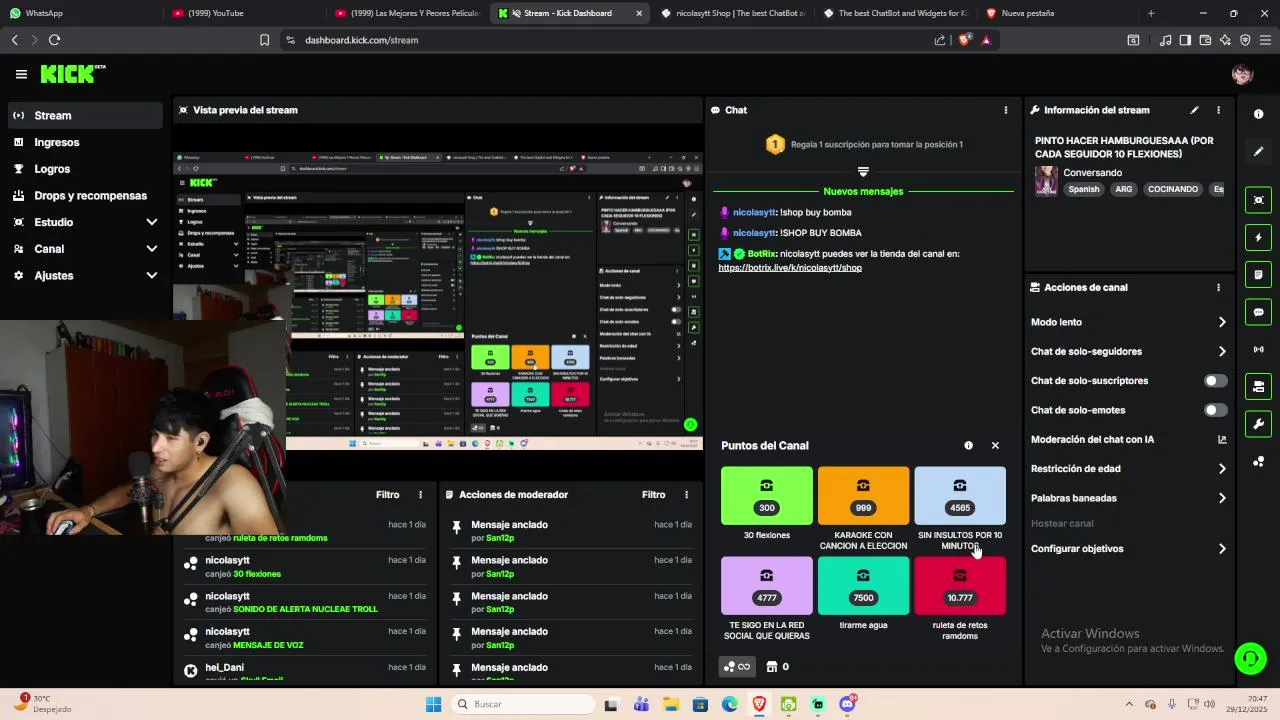1280x720 pixels.
Task: Open File Explorer from the taskbar
Action: (x=670, y=704)
